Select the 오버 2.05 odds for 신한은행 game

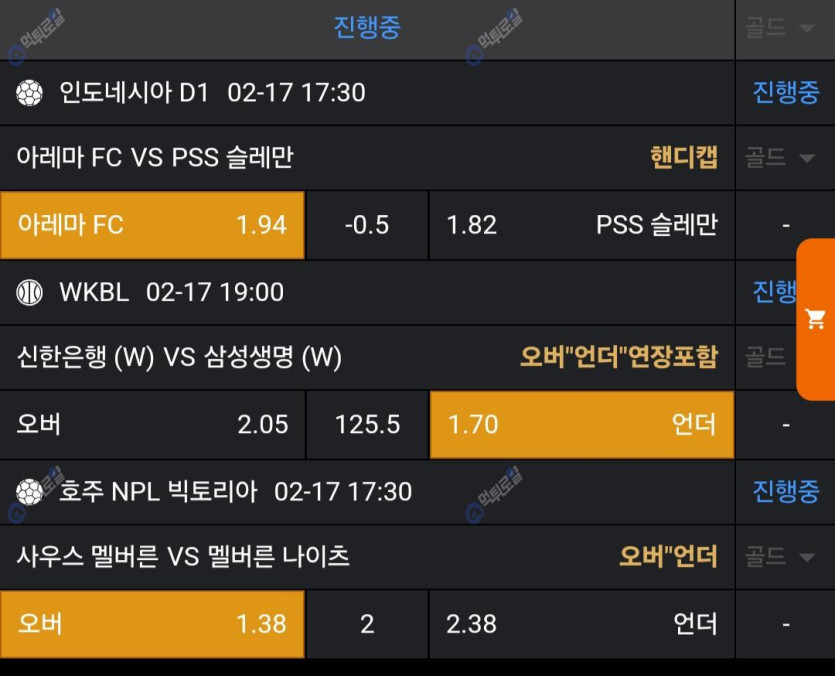click(x=152, y=424)
